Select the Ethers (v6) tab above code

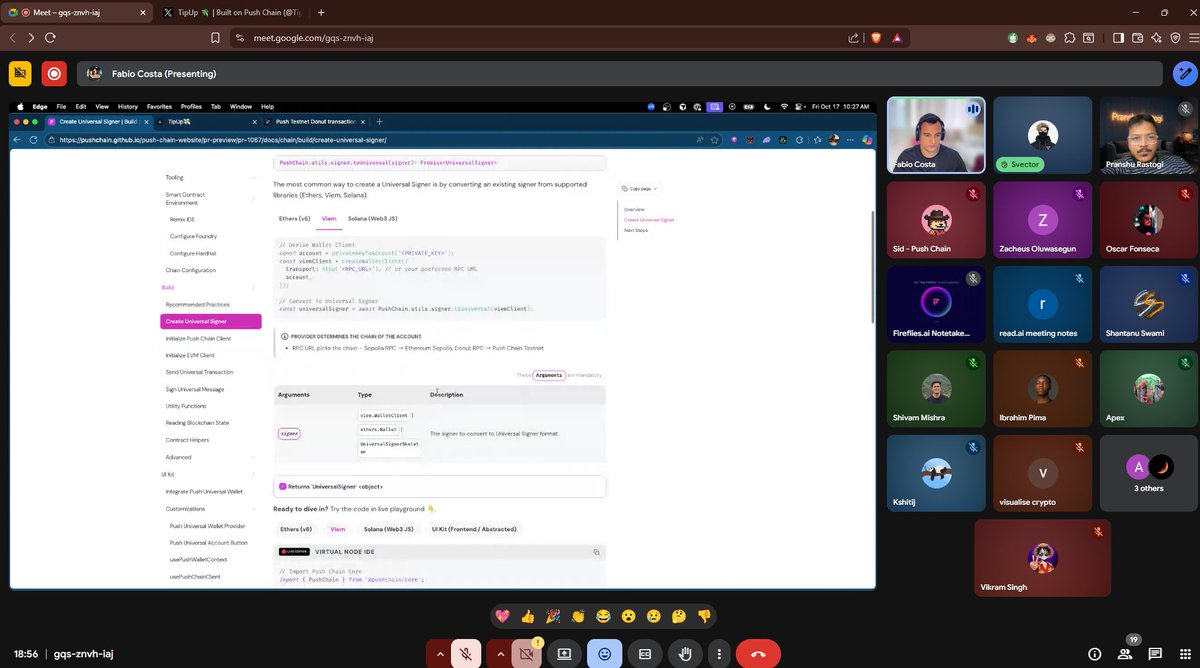tap(294, 218)
